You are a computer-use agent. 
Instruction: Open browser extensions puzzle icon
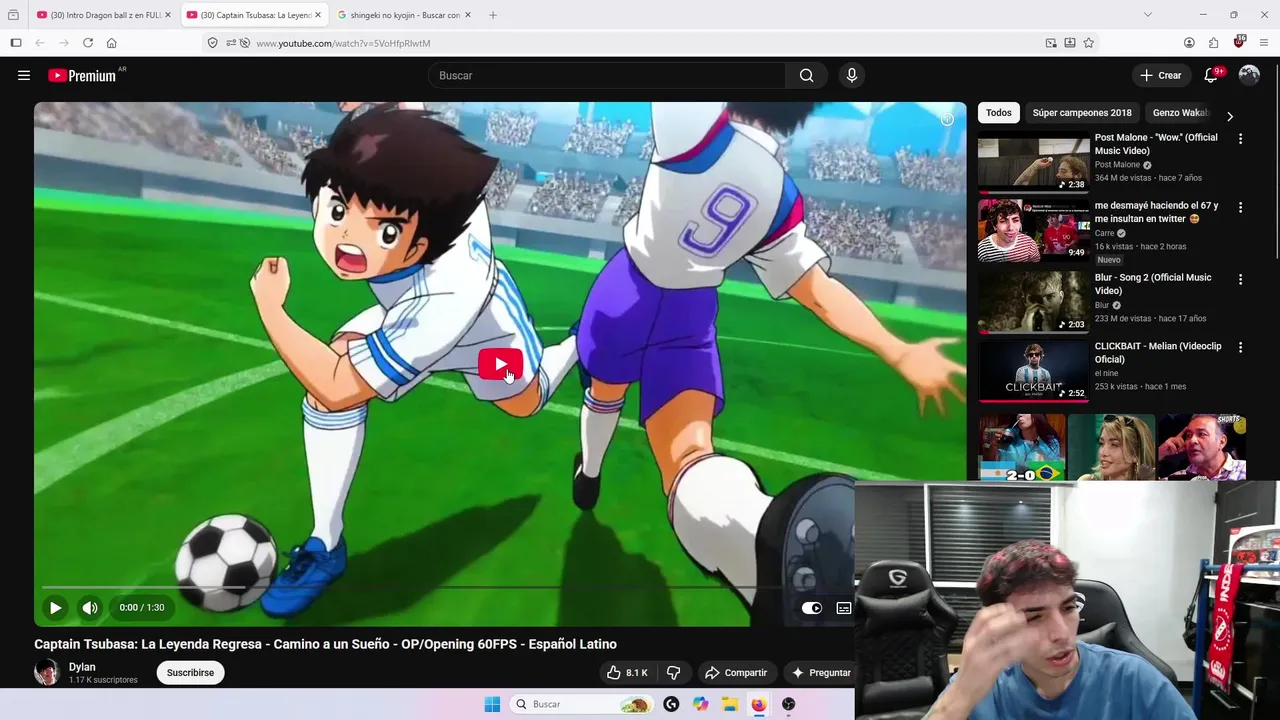click(x=1214, y=43)
